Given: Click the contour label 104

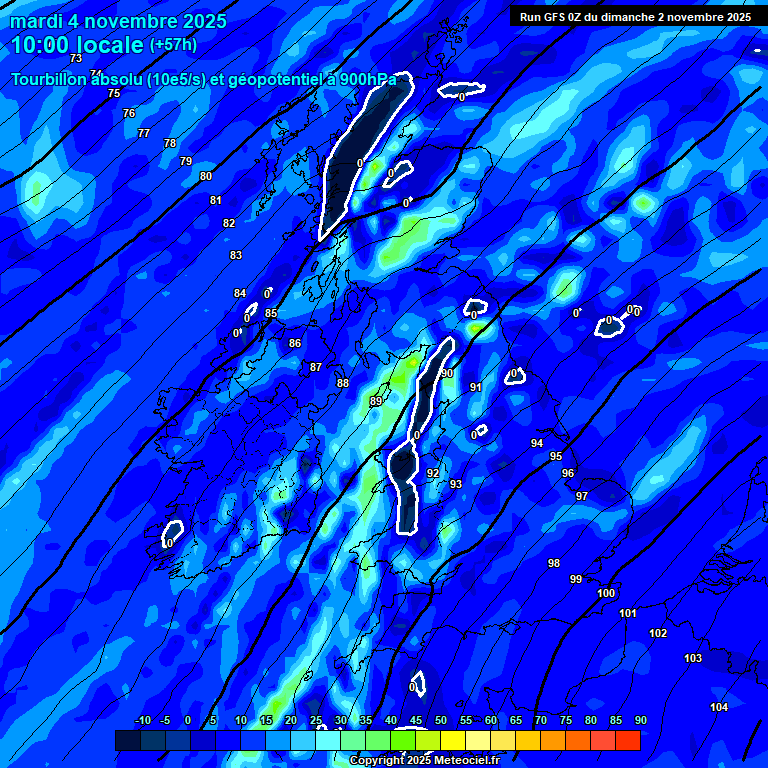Looking at the screenshot, I should 719,707.
